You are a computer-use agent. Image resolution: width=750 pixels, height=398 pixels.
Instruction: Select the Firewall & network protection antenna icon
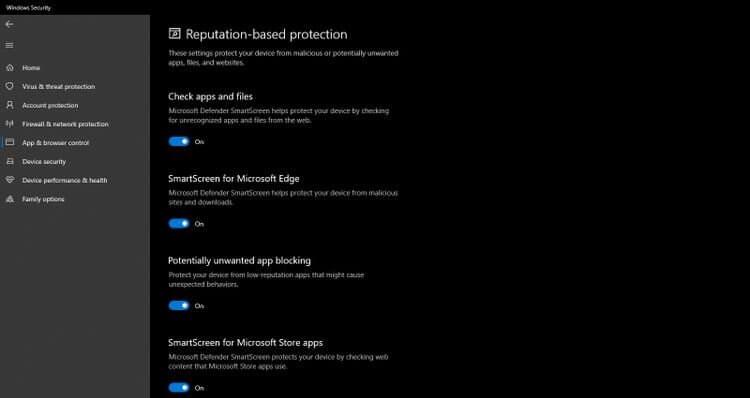pyautogui.click(x=10, y=123)
